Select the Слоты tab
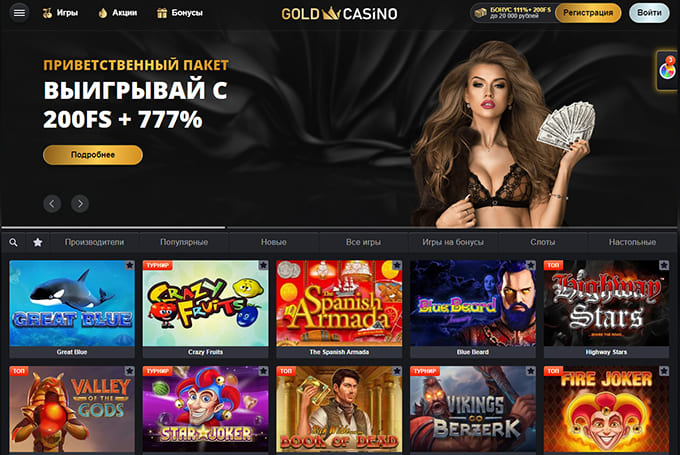This screenshot has width=680, height=455. pos(543,242)
